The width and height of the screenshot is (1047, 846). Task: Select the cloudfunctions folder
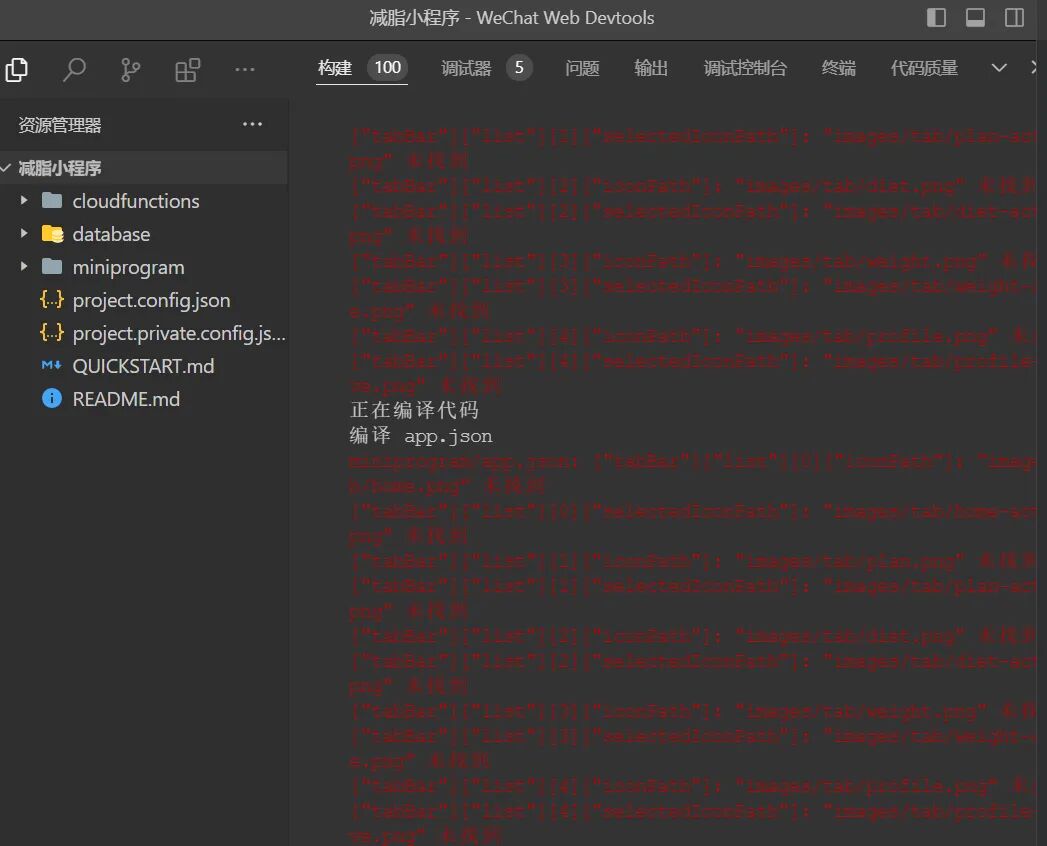point(136,201)
